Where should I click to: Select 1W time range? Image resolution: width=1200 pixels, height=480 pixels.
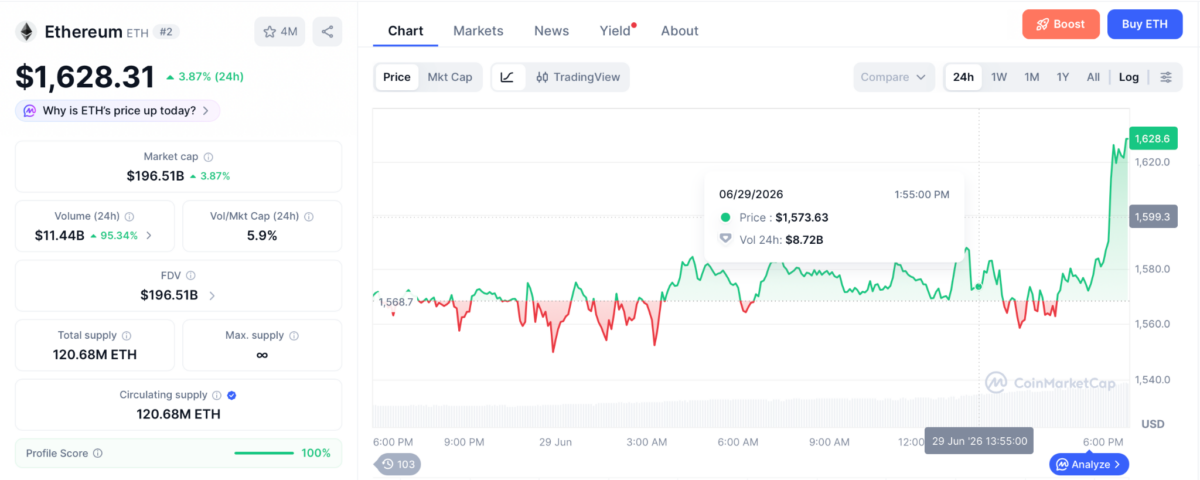click(999, 77)
